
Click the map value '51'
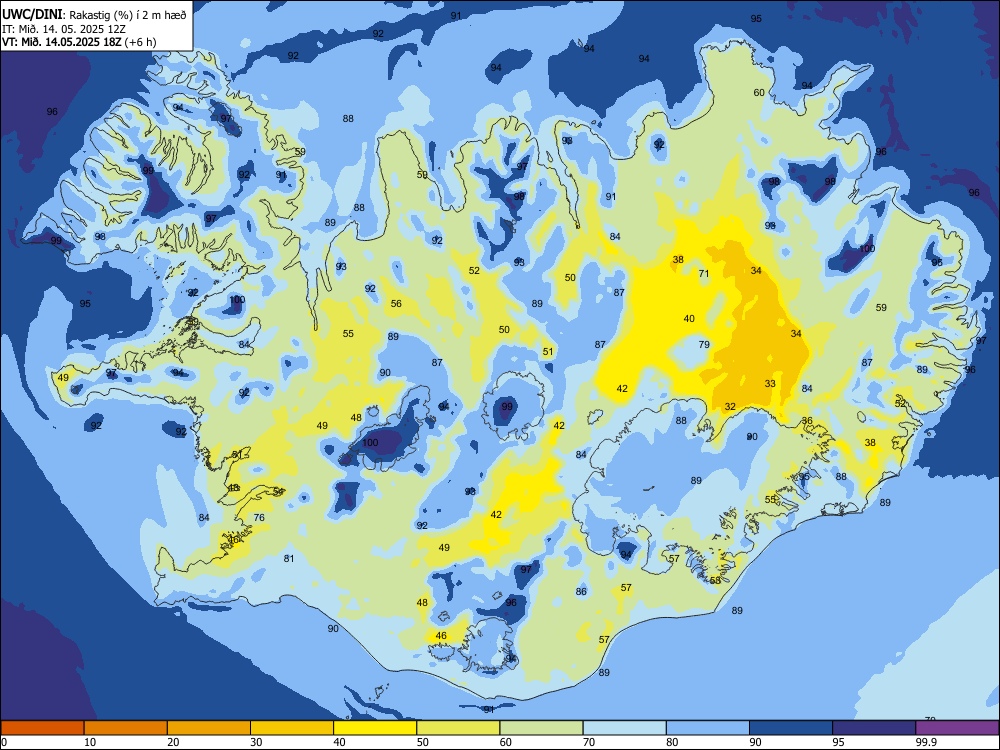[548, 351]
